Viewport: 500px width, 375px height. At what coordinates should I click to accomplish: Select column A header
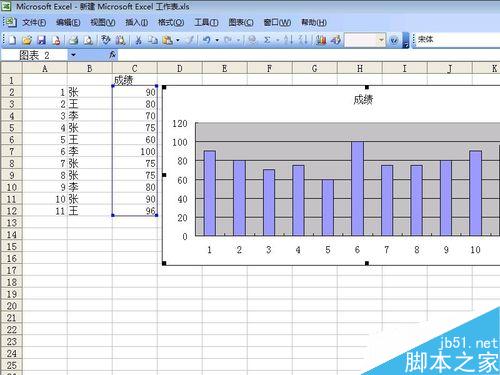coord(45,68)
